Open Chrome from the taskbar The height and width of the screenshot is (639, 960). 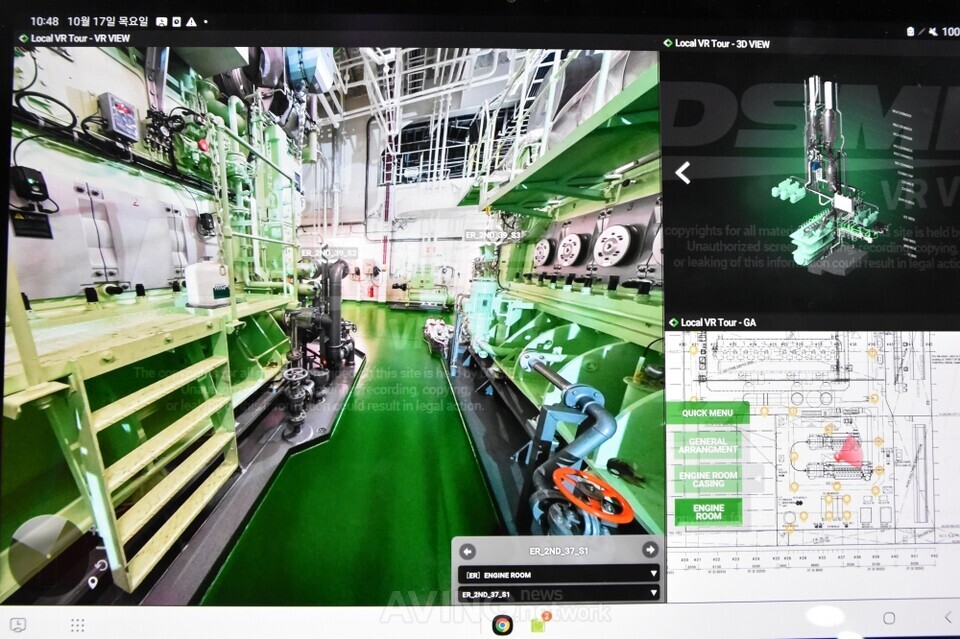pos(503,625)
